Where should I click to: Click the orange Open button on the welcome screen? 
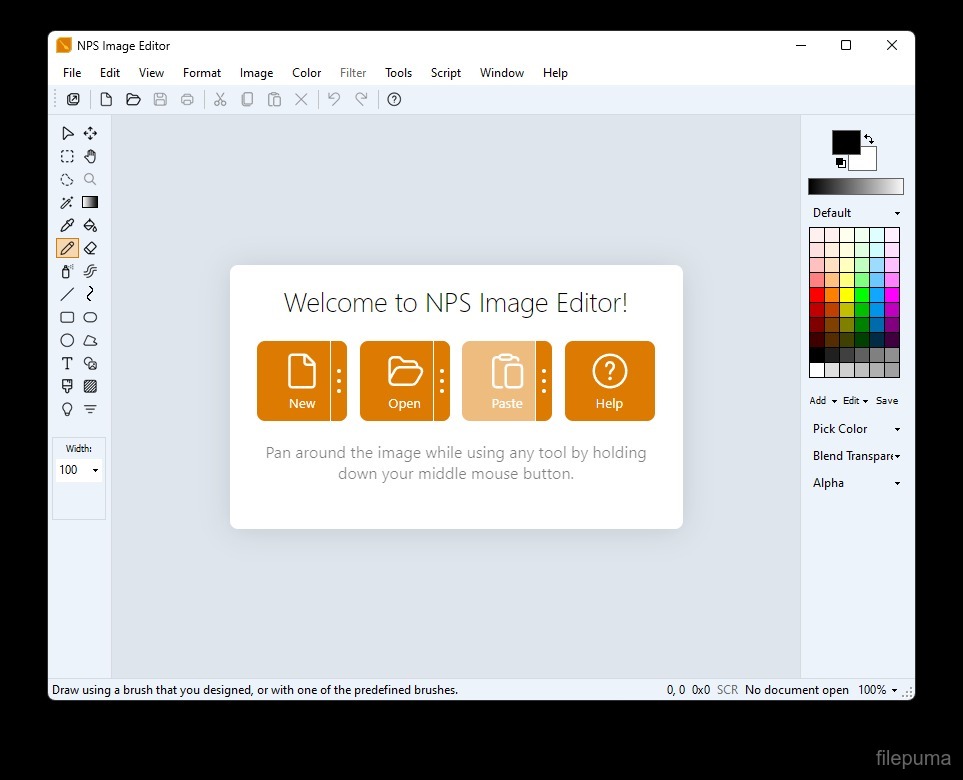[x=396, y=381]
